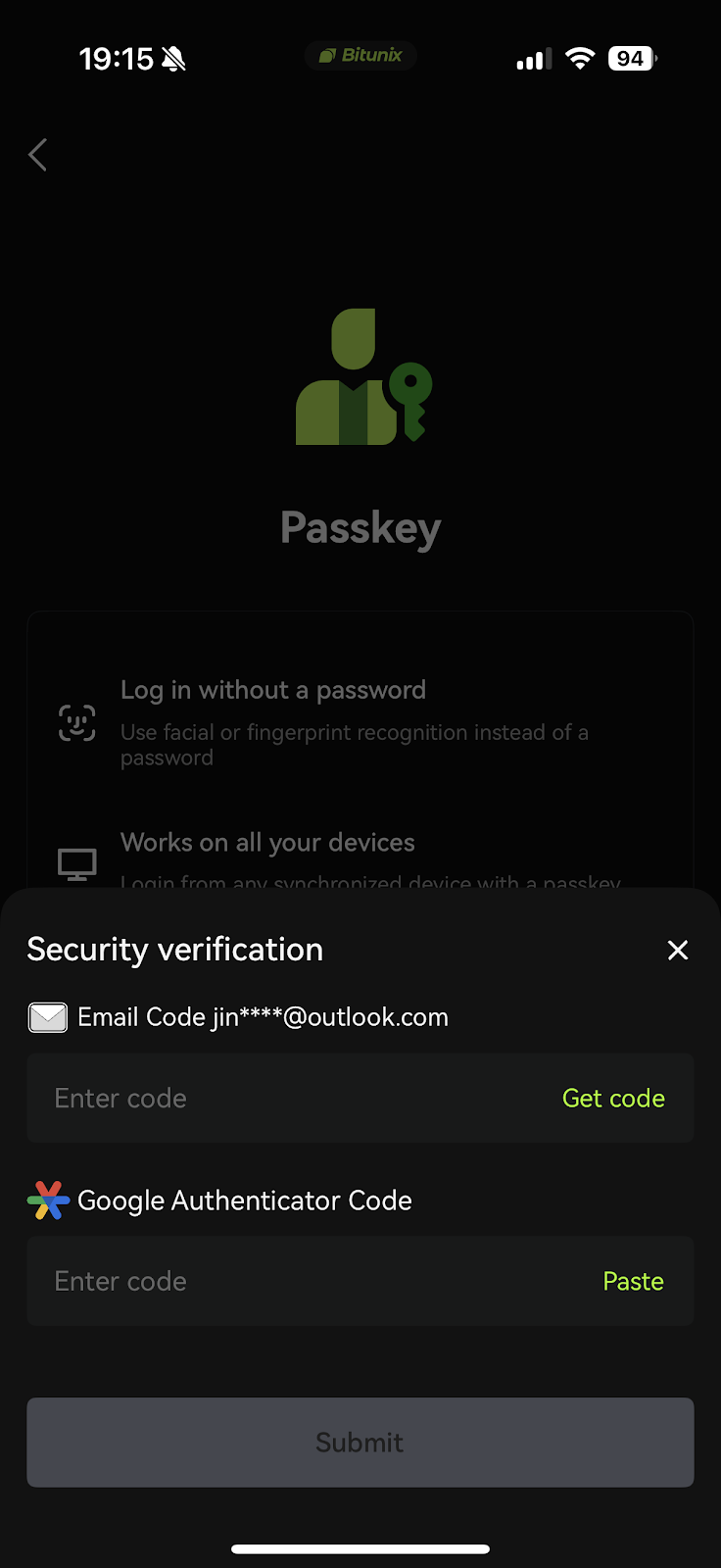Tap the Wi-Fi status icon
Image resolution: width=721 pixels, height=1568 pixels.
pos(580,58)
